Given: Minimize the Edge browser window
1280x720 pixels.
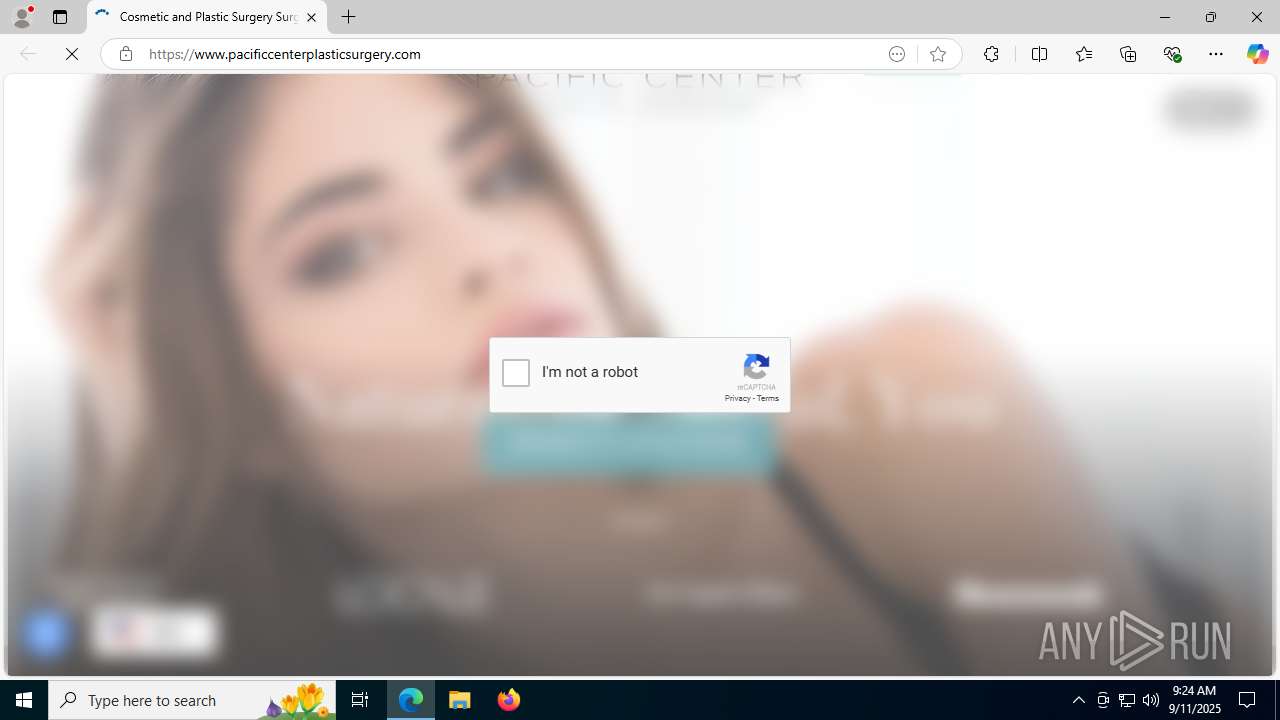Looking at the screenshot, I should tap(1164, 17).
